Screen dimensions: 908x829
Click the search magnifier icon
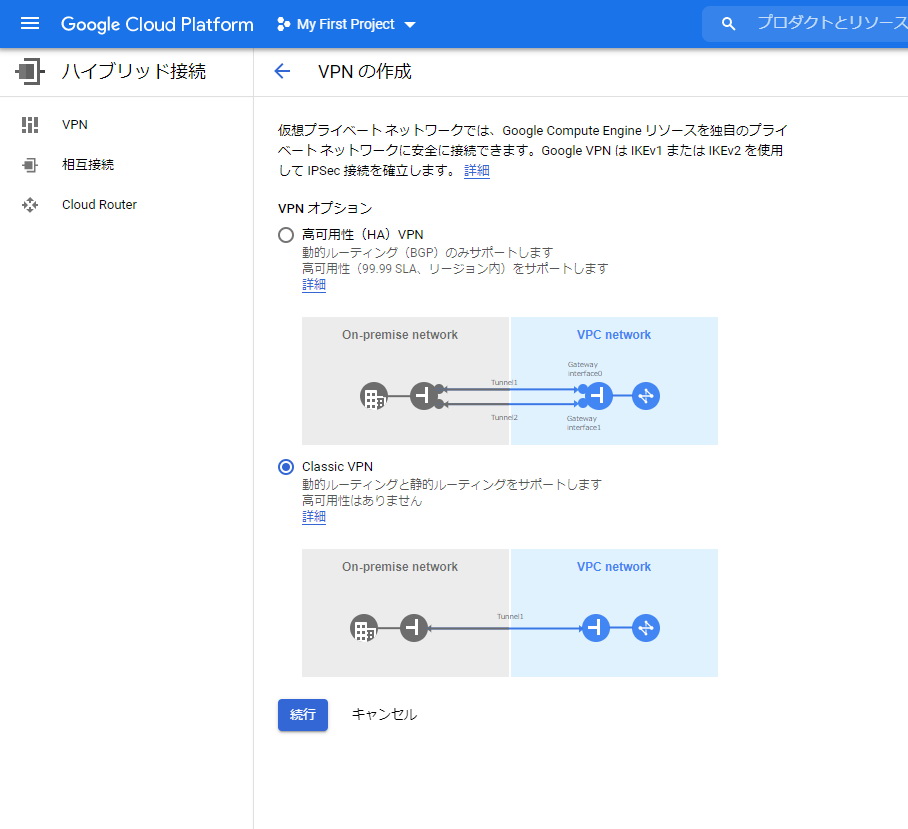click(x=728, y=24)
